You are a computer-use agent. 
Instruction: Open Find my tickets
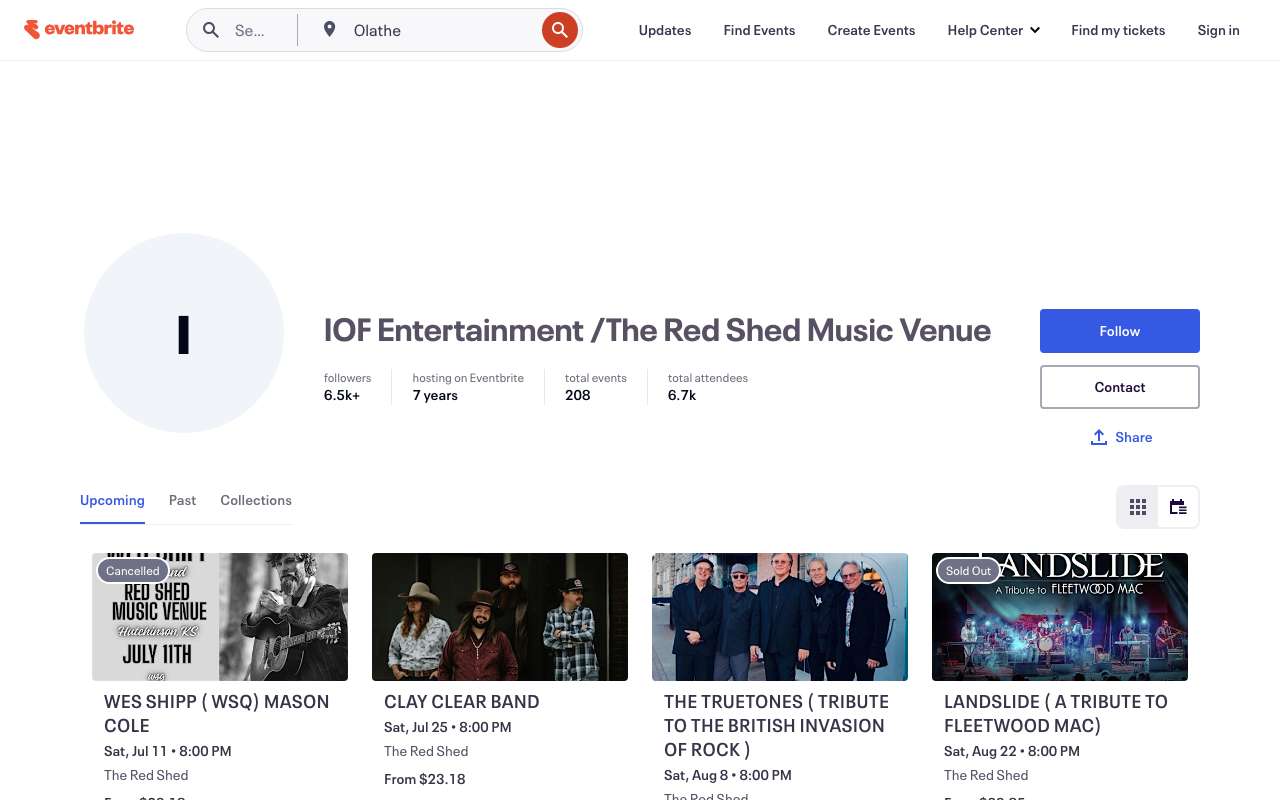tap(1118, 30)
